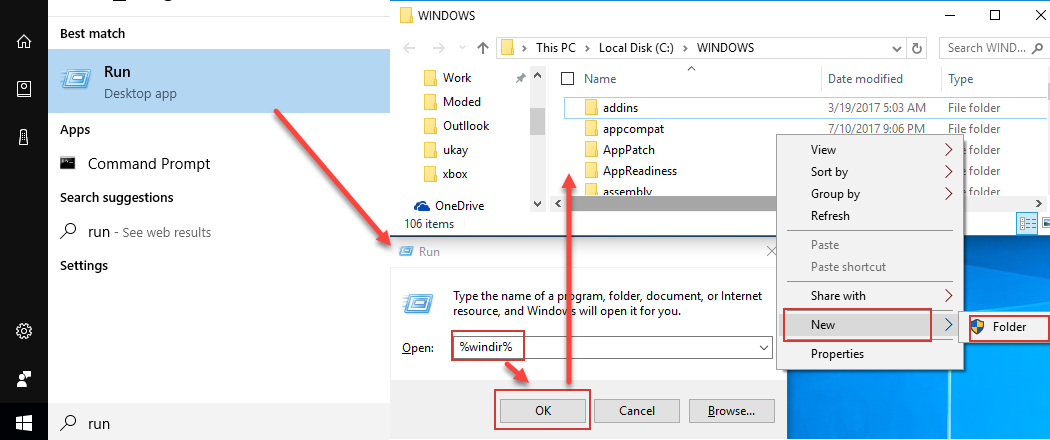This screenshot has height=440, width=1050.
Task: Open address bar history dropdown
Action: [895, 48]
